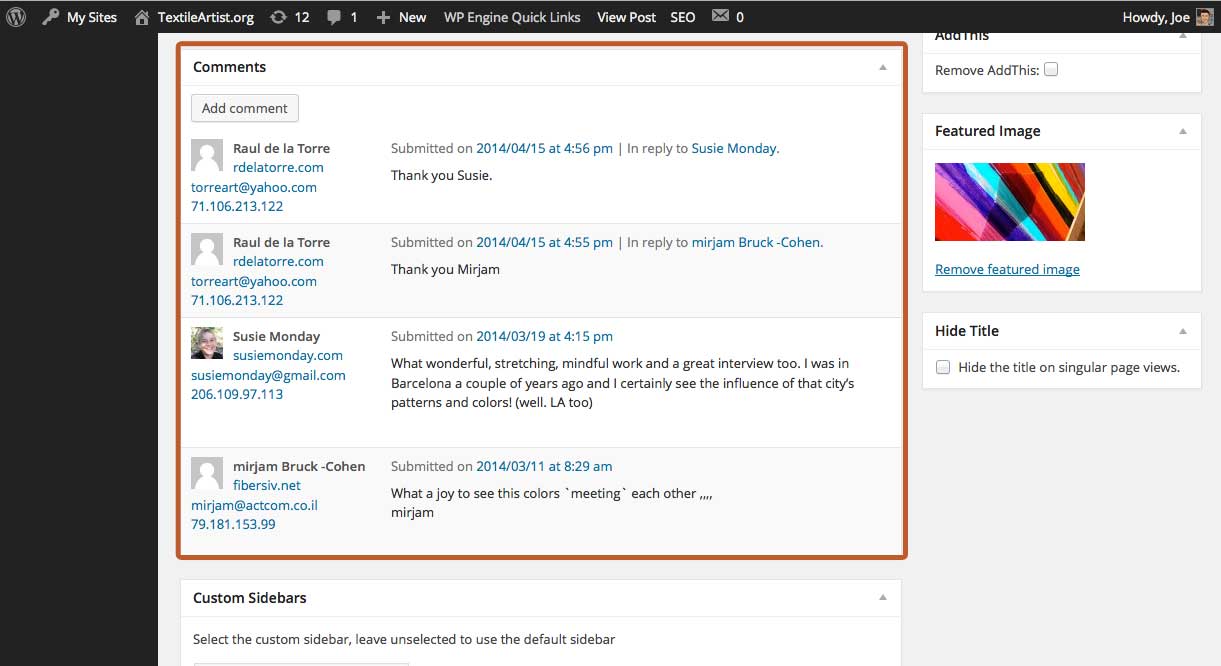Collapse the Custom Sidebars panel
The height and width of the screenshot is (666, 1221).
click(883, 598)
